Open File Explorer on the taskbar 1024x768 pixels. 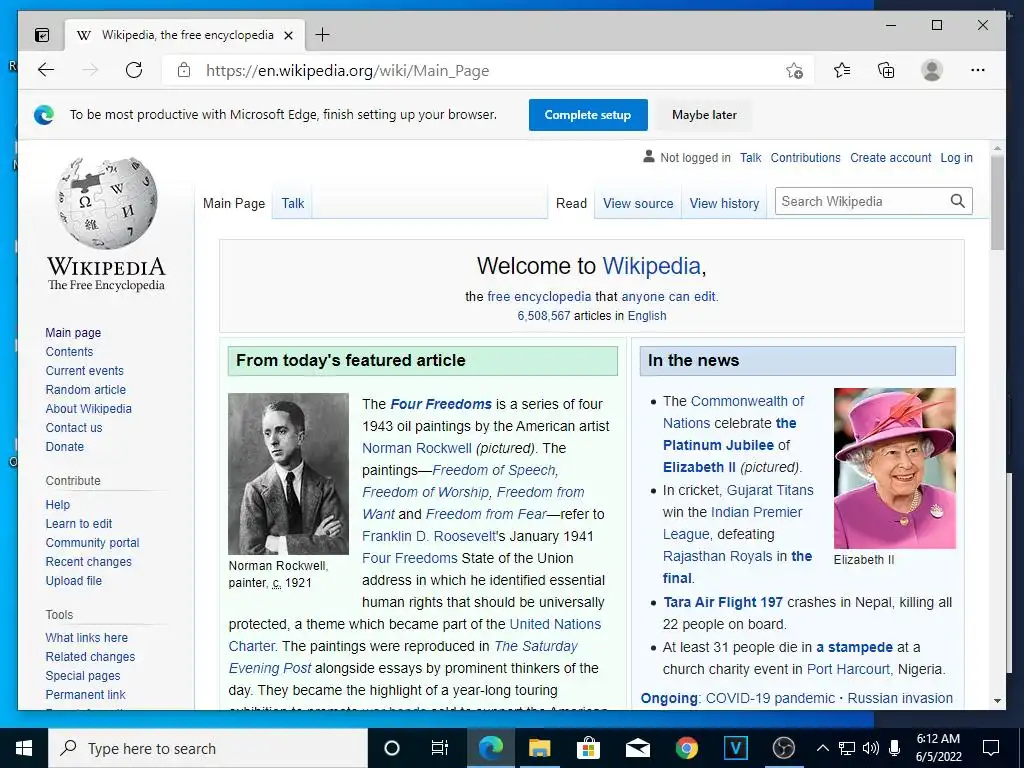539,748
